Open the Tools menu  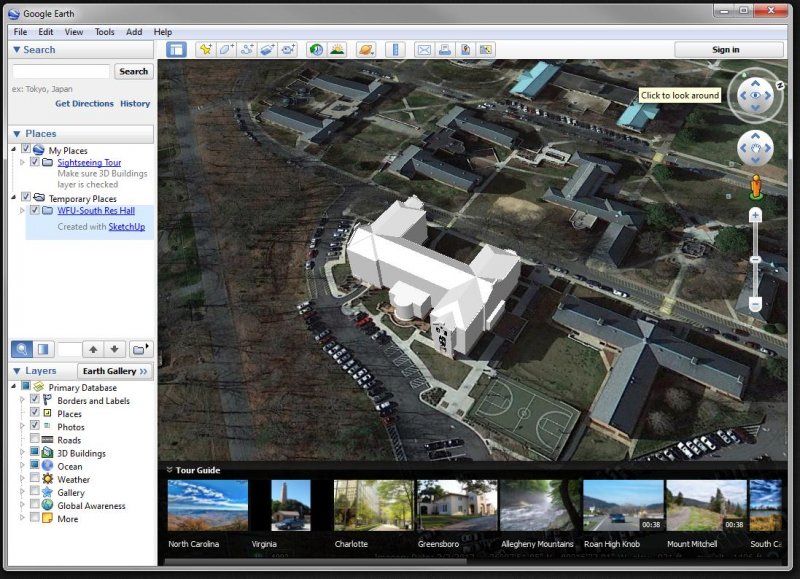105,32
